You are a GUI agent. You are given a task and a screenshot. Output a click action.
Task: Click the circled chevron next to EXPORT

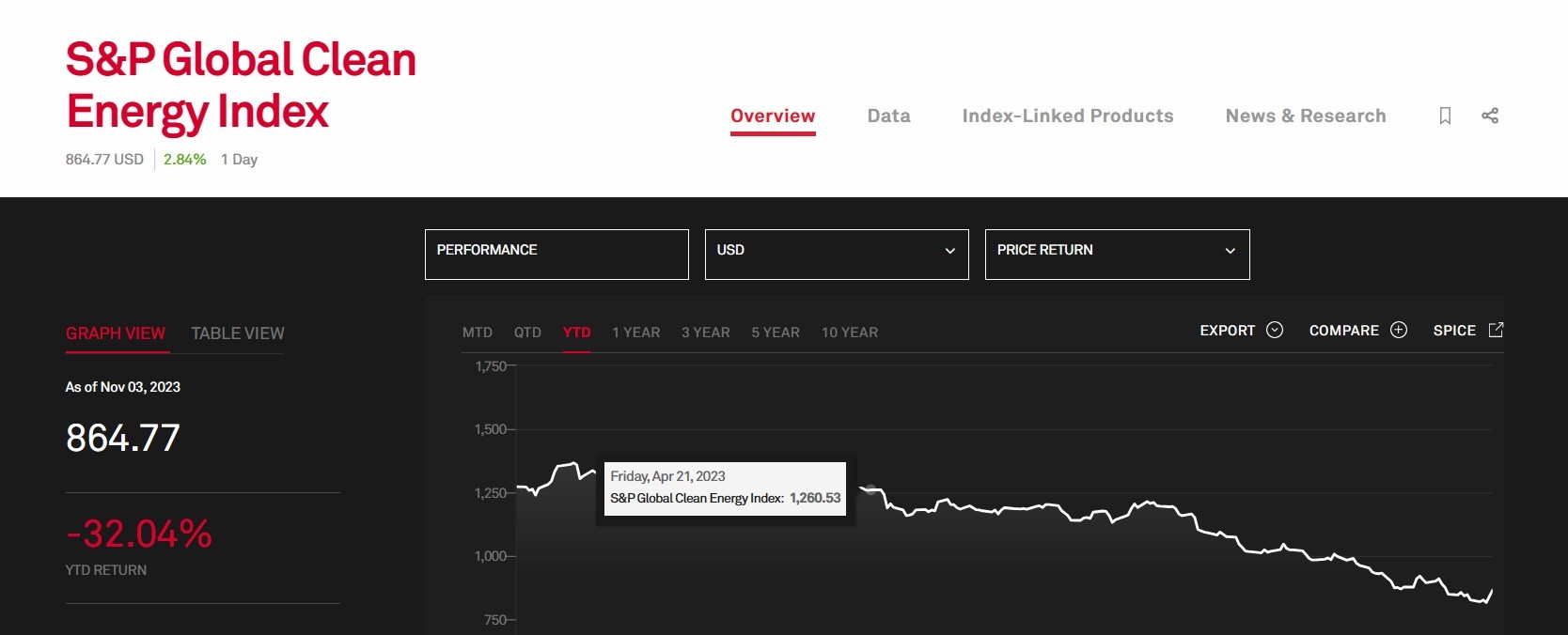[x=1275, y=330]
